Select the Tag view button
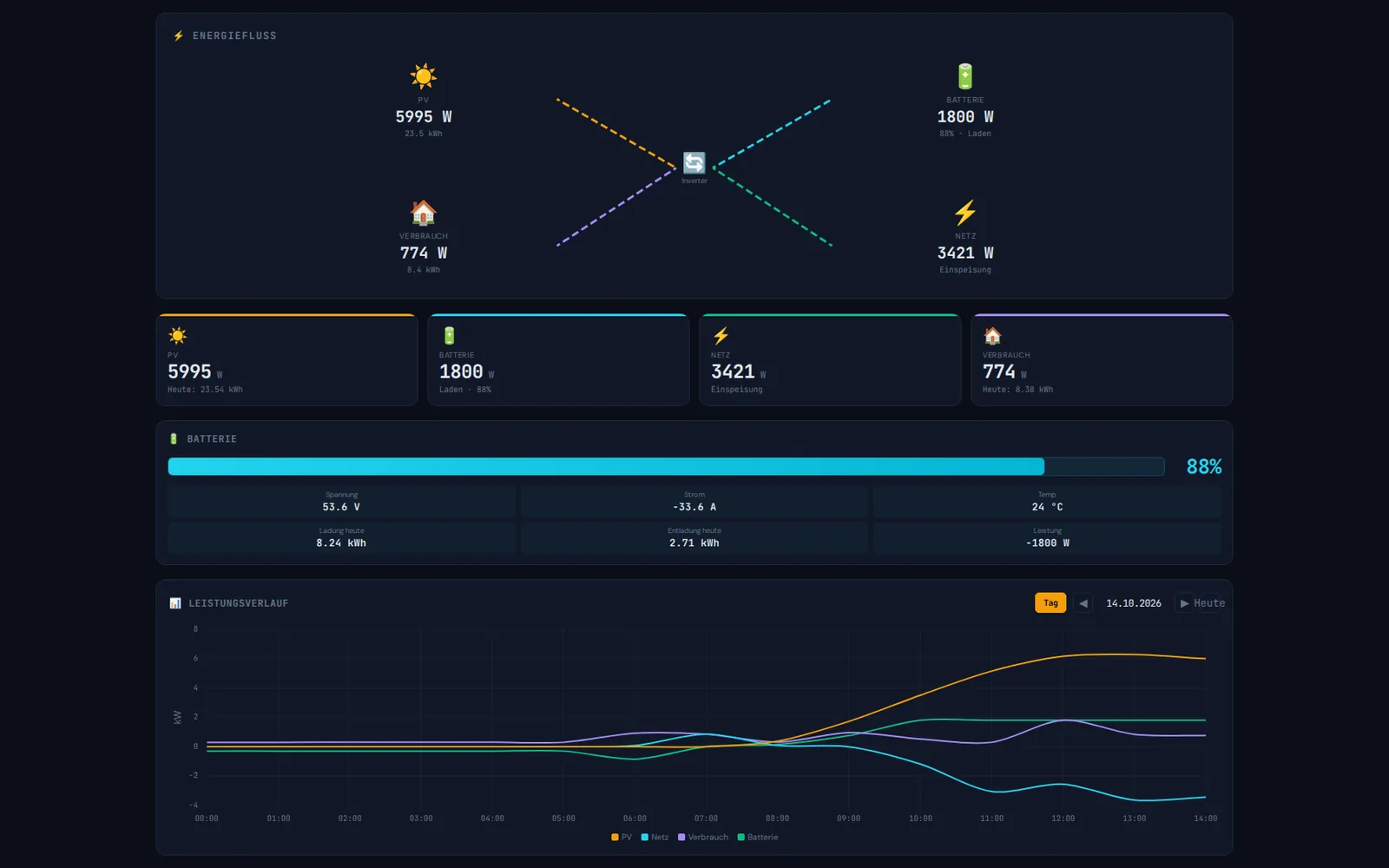 tap(1050, 603)
